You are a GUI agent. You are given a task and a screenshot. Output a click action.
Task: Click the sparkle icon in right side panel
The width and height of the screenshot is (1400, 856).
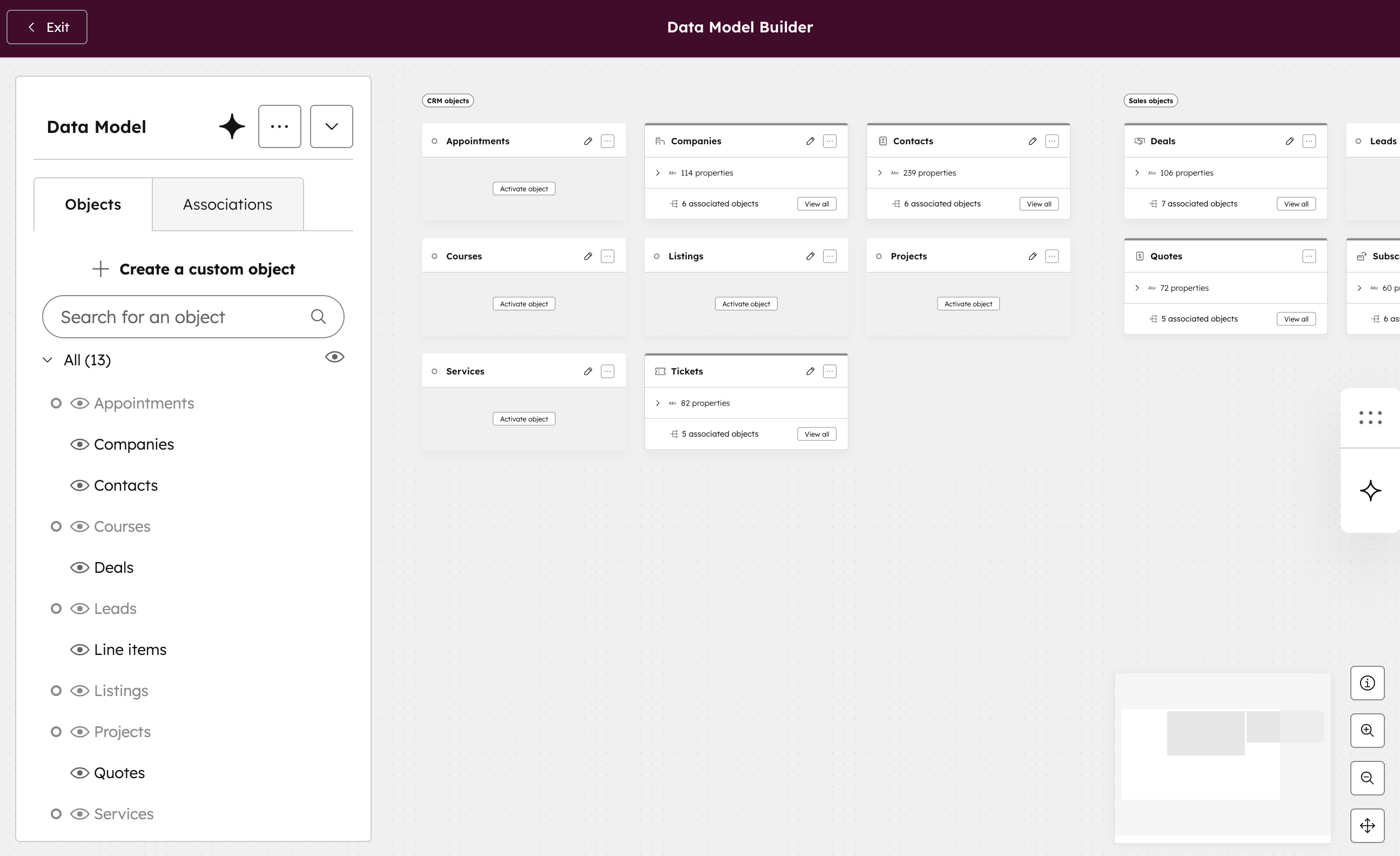[x=1370, y=491]
